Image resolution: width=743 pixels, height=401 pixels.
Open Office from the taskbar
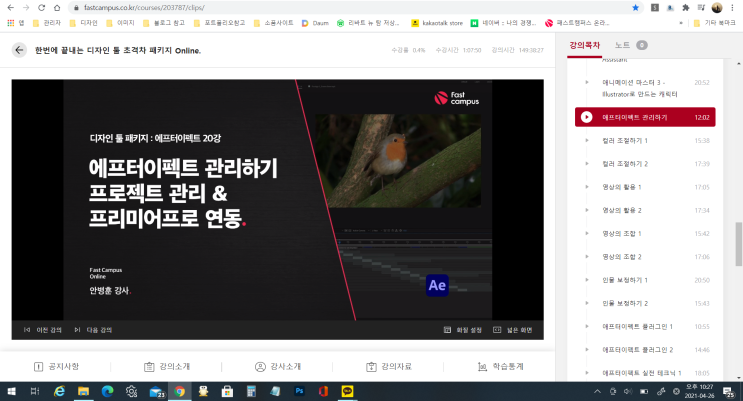click(x=323, y=392)
